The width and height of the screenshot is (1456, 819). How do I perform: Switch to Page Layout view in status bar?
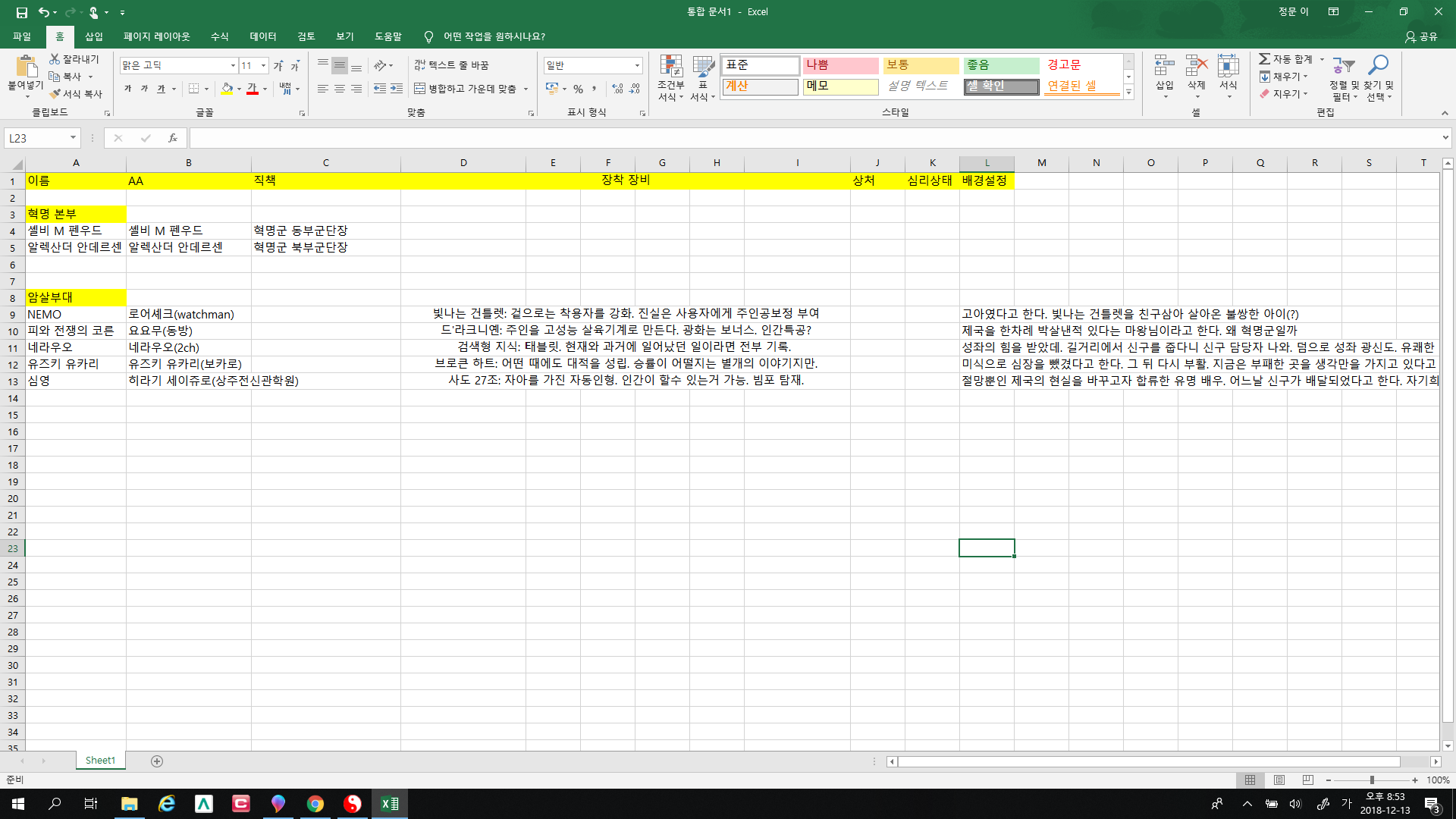tap(1279, 780)
